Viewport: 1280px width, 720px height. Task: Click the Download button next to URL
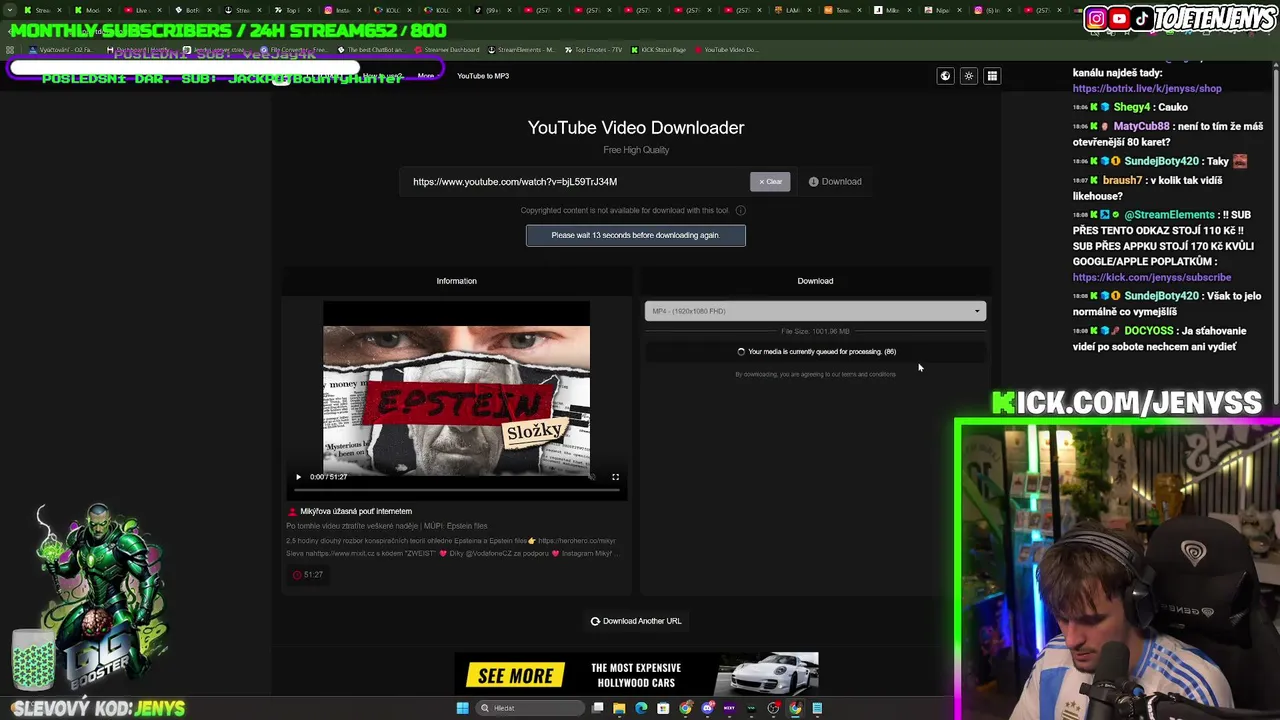tap(835, 182)
